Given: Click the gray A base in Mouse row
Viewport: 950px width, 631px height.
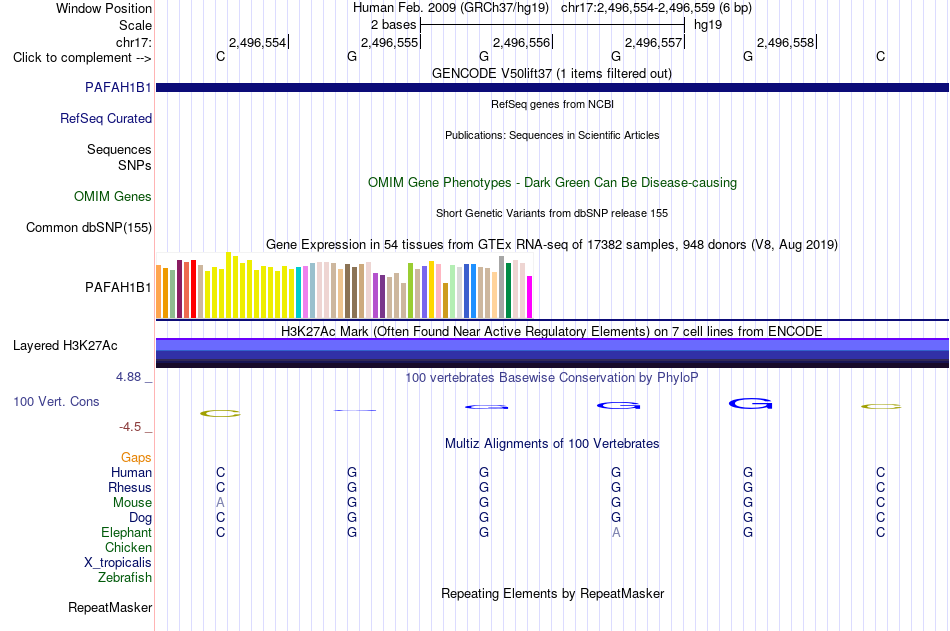Looking at the screenshot, I should (x=220, y=502).
